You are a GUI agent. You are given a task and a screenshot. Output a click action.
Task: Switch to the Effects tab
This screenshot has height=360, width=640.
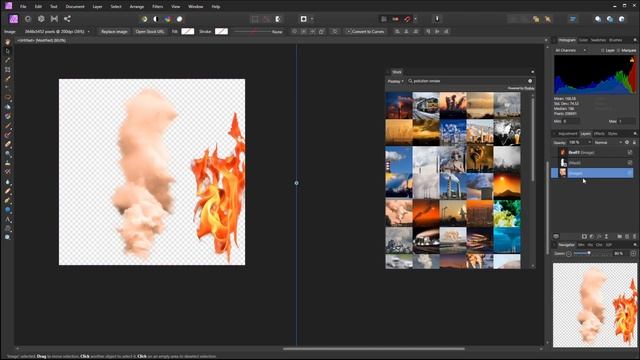(x=599, y=134)
